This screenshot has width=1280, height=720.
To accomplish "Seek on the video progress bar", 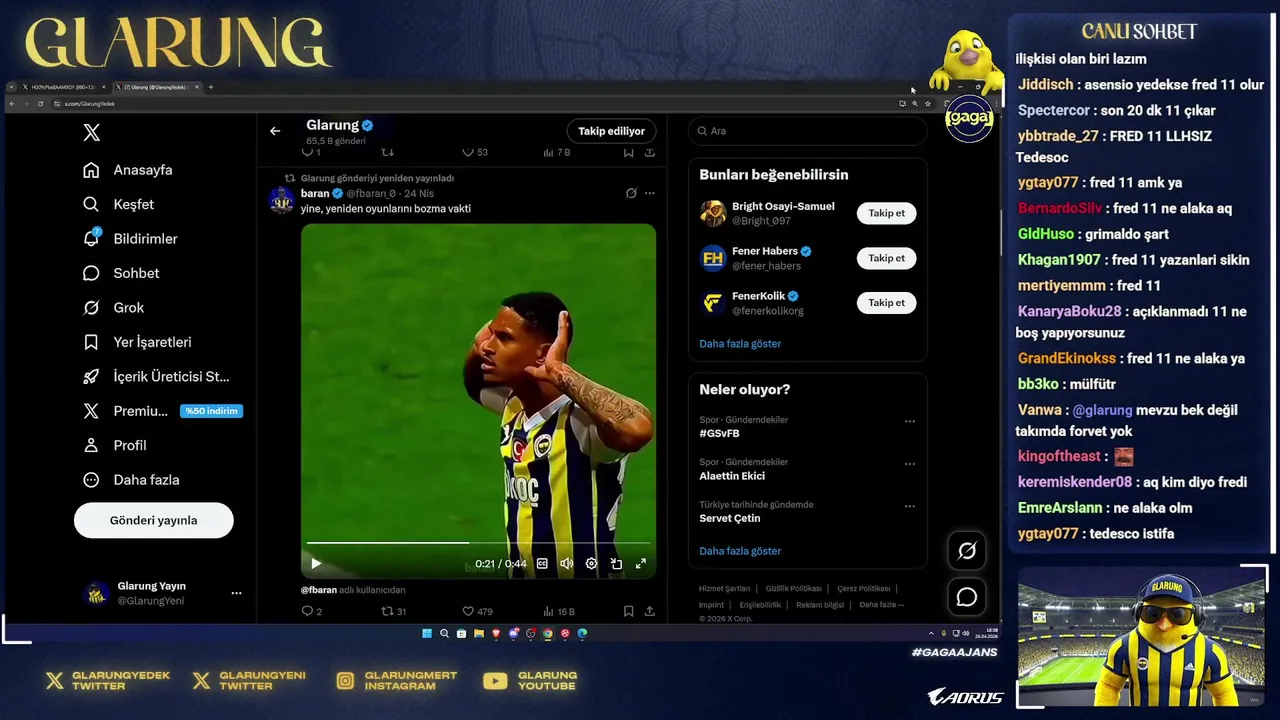I will (x=479, y=543).
